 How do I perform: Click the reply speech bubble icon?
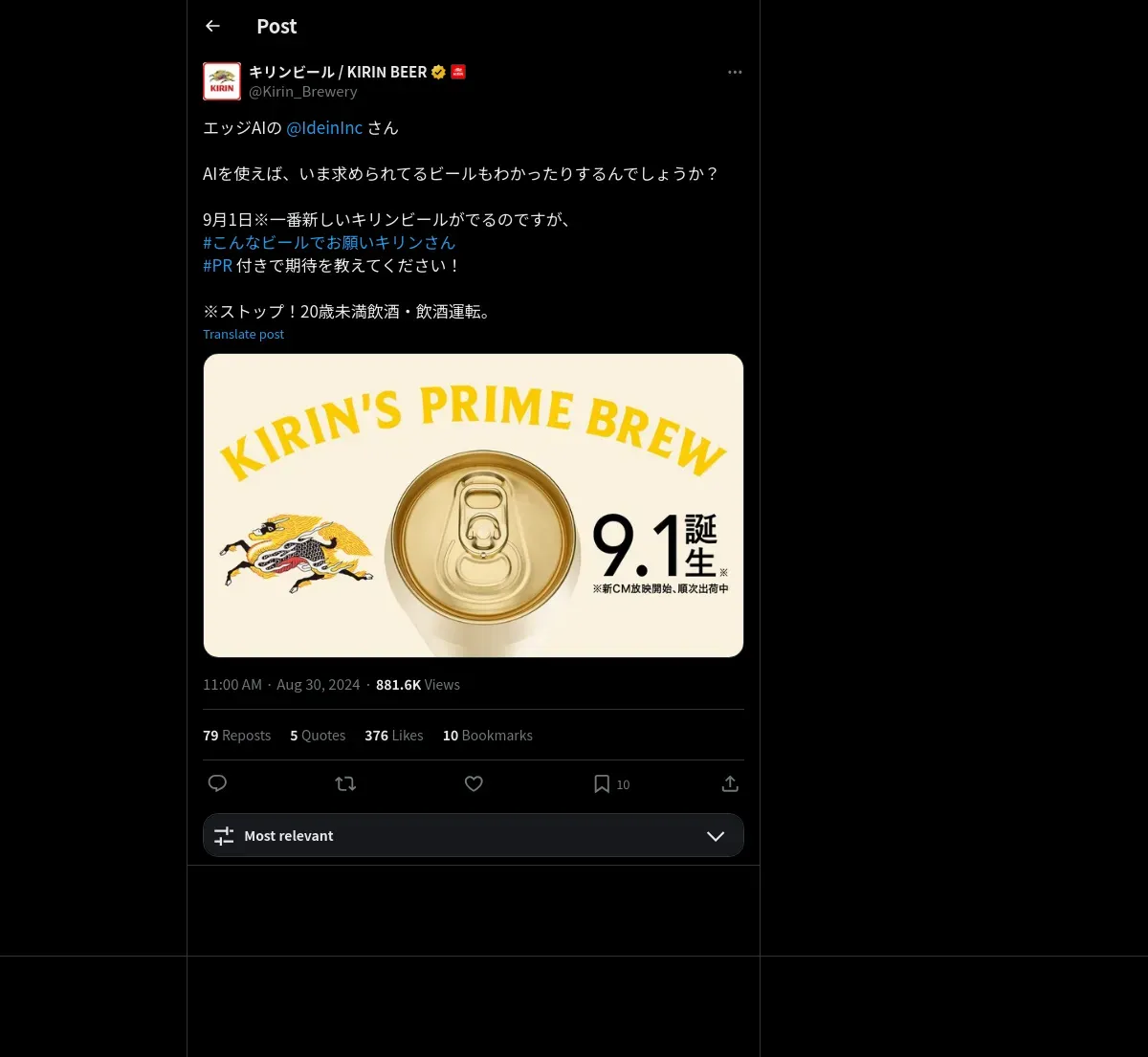[217, 783]
